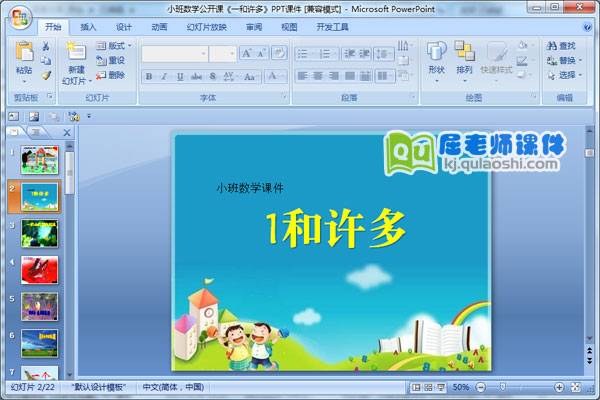600x400 pixels.
Task: Zoom in with the plus button
Action: pyautogui.click(x=559, y=387)
